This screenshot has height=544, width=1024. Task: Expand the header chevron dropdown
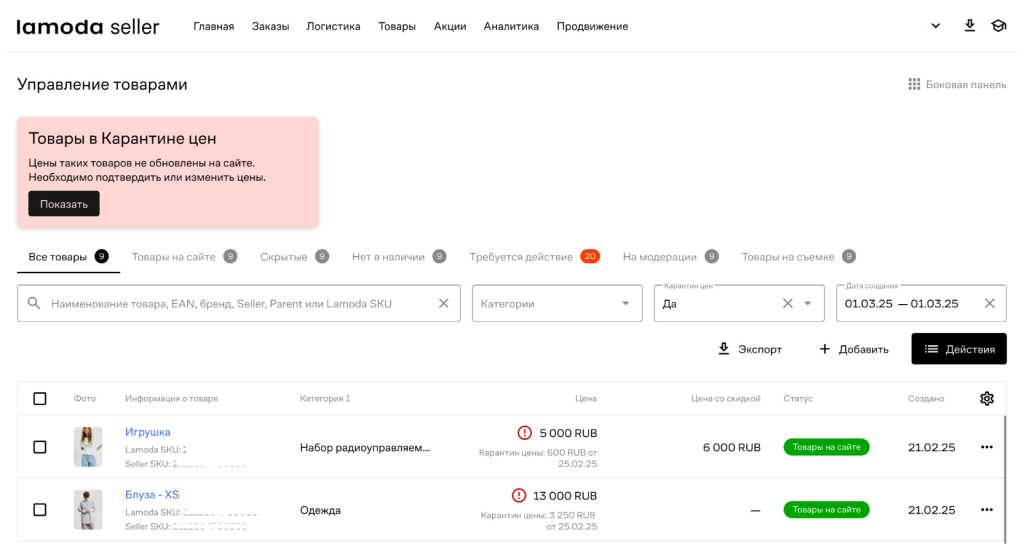point(936,26)
